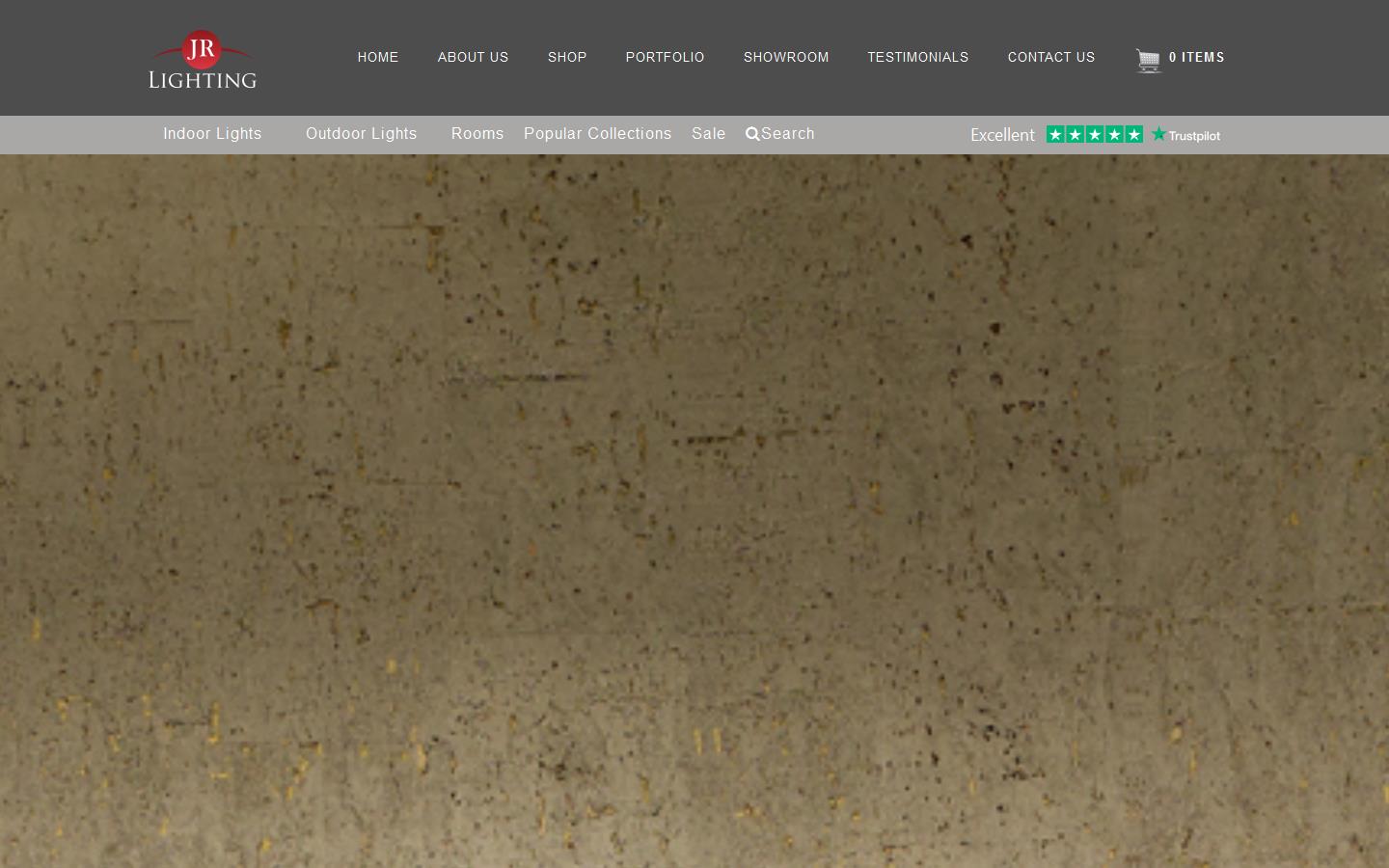This screenshot has height=868, width=1389.
Task: Go to the CONTACT US page
Action: (1051, 57)
